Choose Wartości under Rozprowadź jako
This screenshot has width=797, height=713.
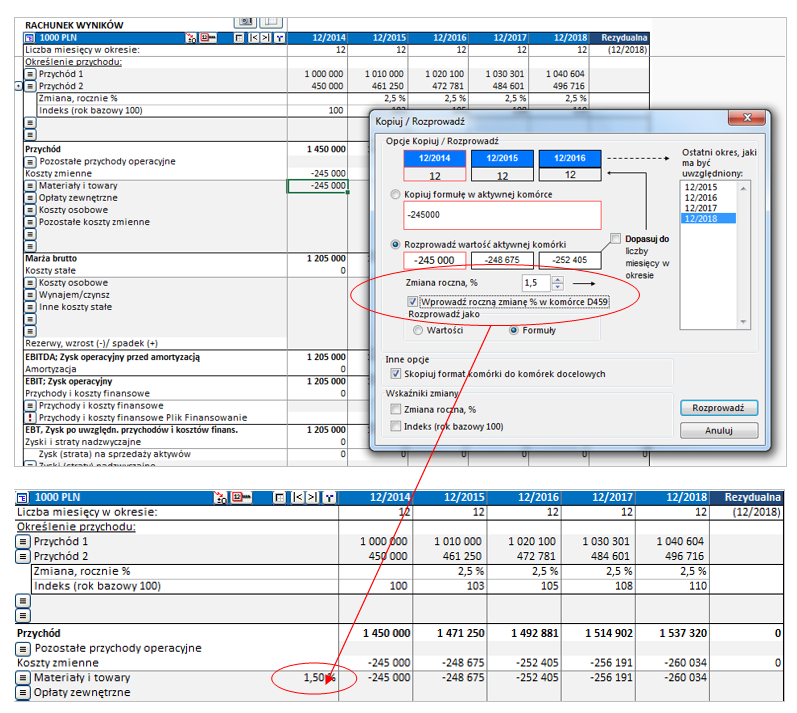(x=418, y=330)
